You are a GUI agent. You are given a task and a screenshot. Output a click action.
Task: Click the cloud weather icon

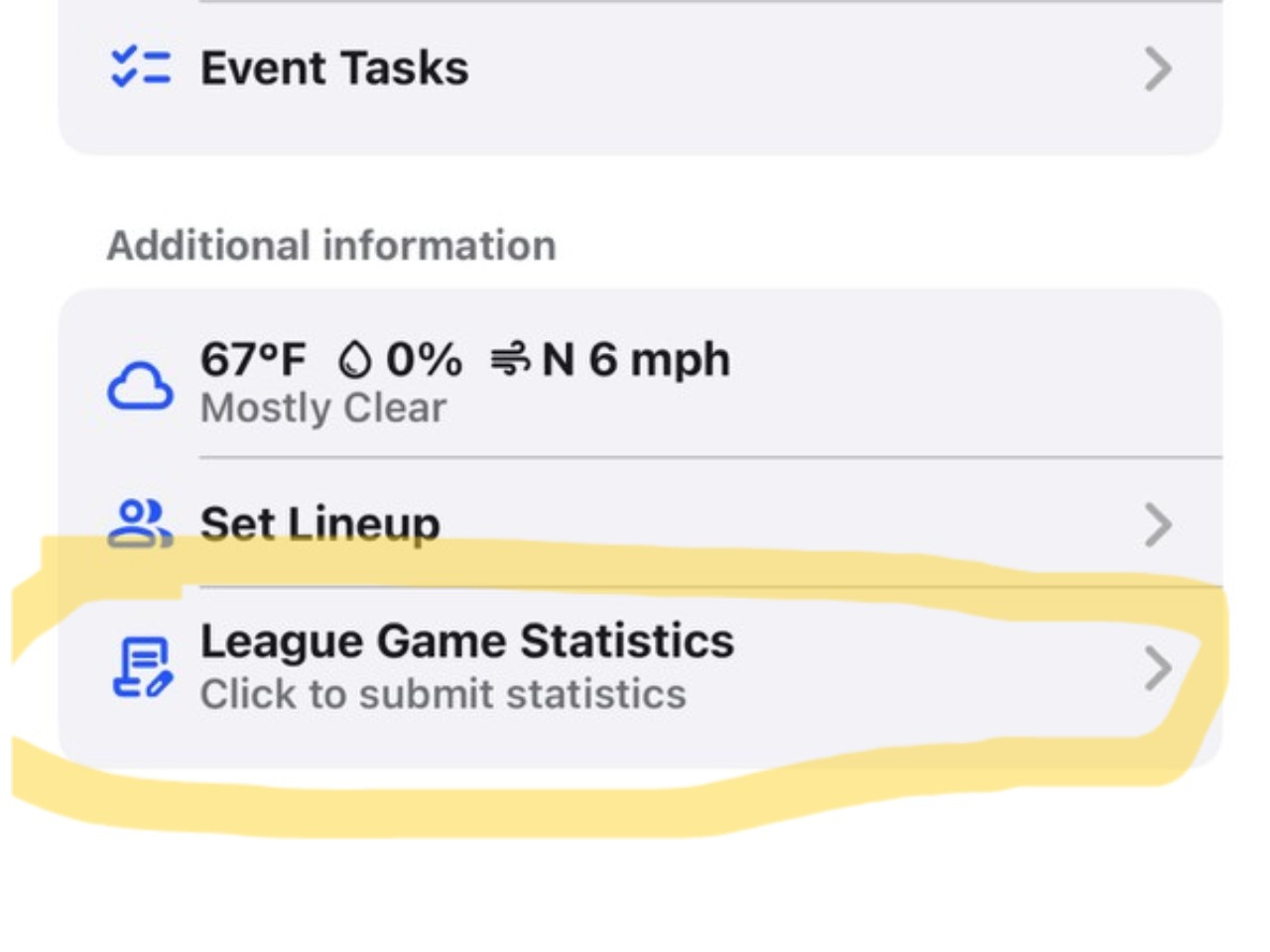[x=140, y=386]
